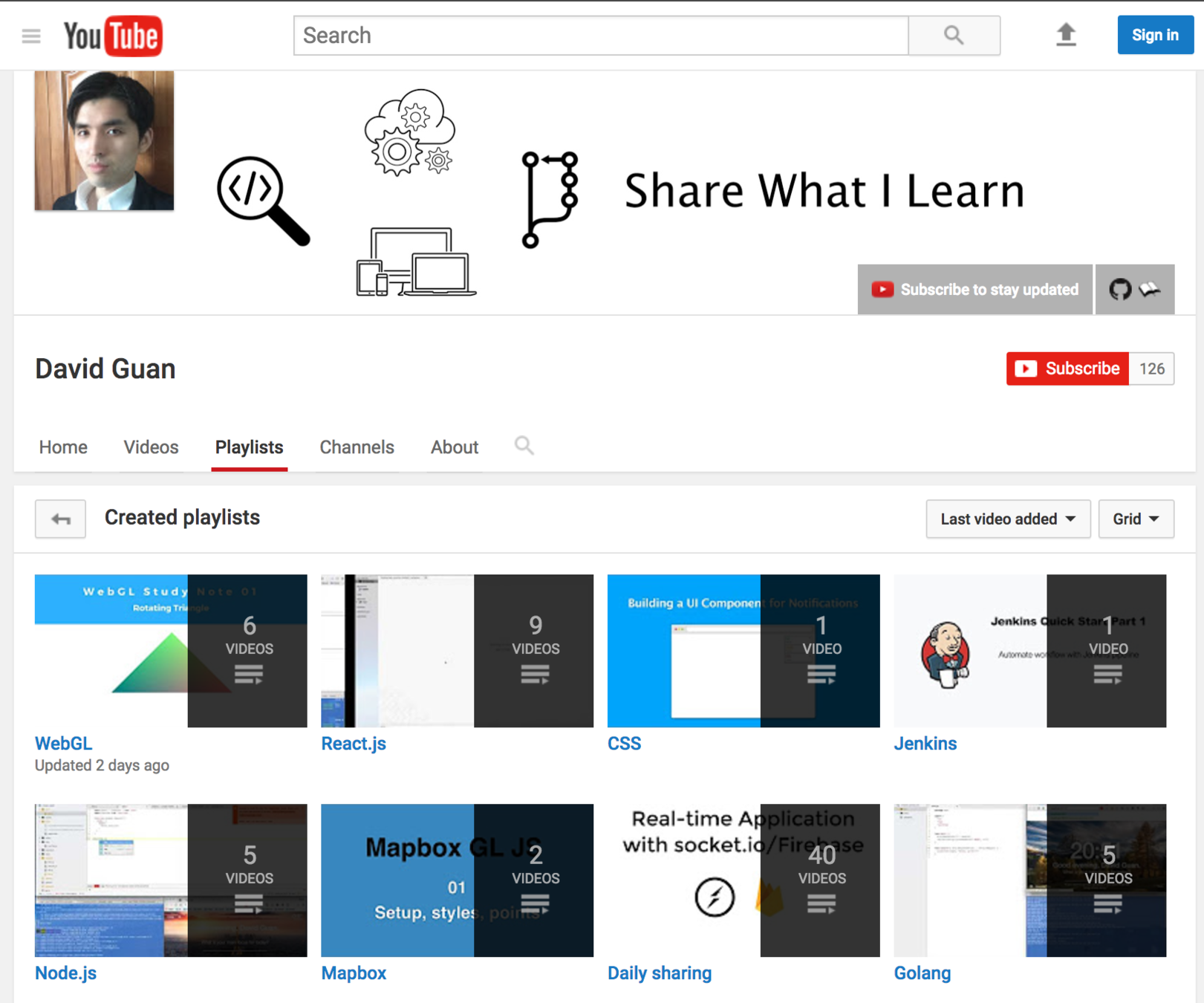The height and width of the screenshot is (1003, 1204).
Task: Click the CSS UI Component thumbnail
Action: [x=743, y=651]
